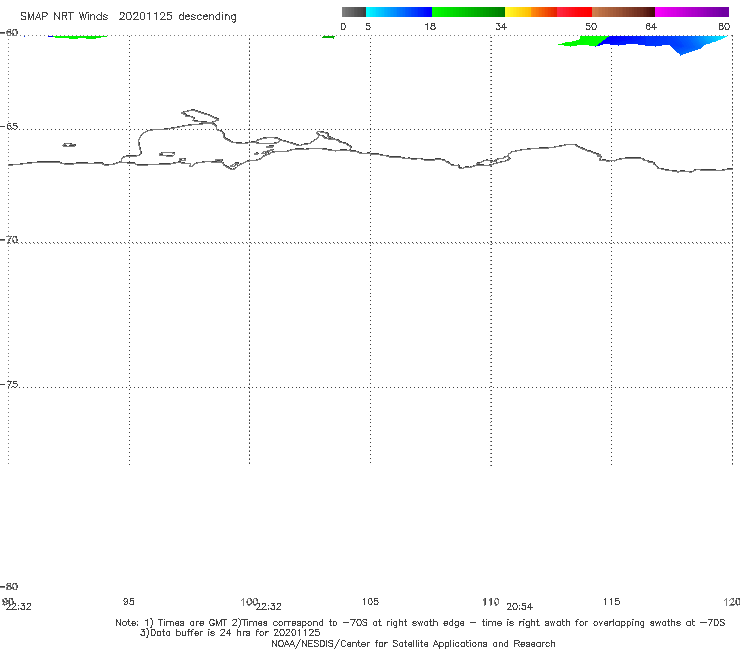Click the brown segment of the color scale
Screen dimensions: 740x650
click(623, 12)
